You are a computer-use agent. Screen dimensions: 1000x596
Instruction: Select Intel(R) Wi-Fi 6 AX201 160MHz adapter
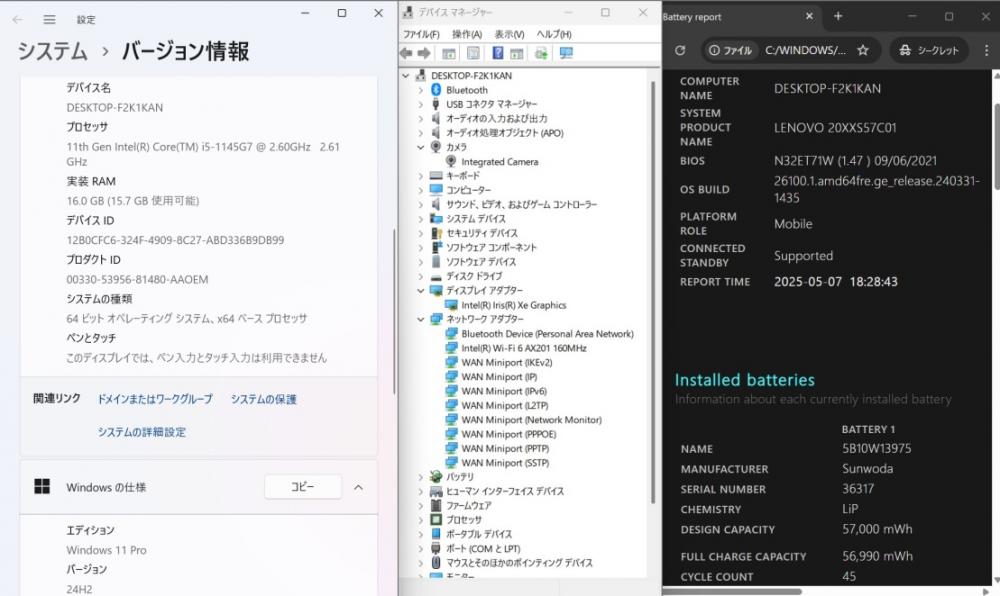524,348
